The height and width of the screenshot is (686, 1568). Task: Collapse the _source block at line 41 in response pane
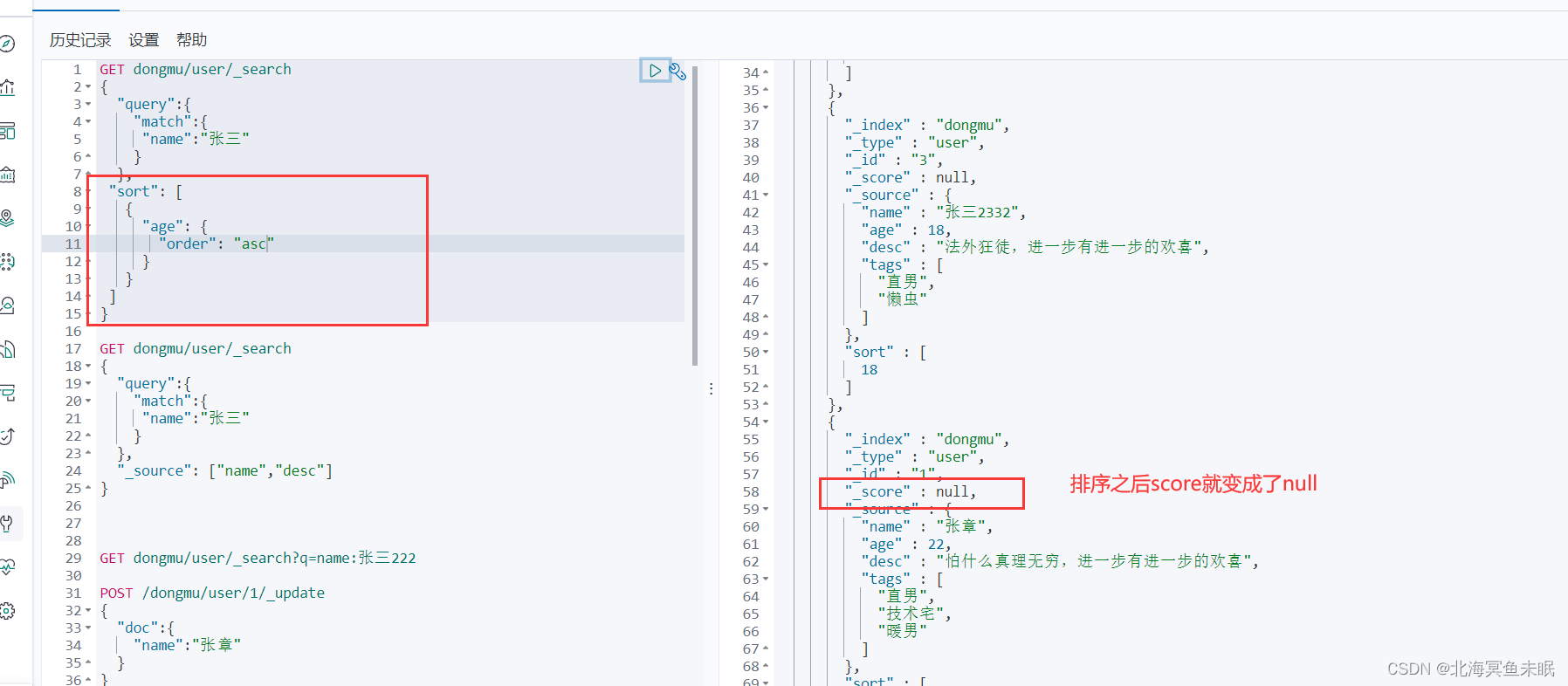(766, 196)
